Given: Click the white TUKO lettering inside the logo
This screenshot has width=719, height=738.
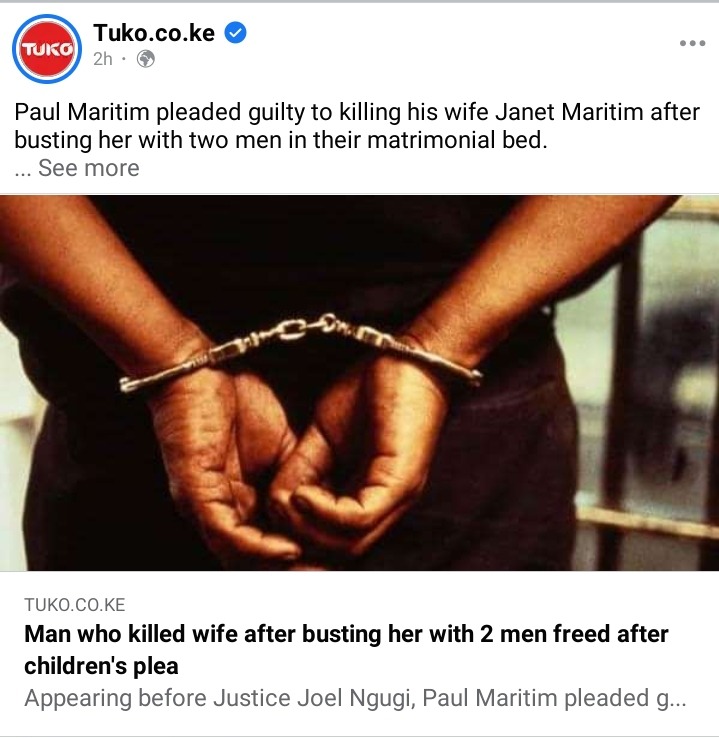Looking at the screenshot, I should [x=47, y=49].
